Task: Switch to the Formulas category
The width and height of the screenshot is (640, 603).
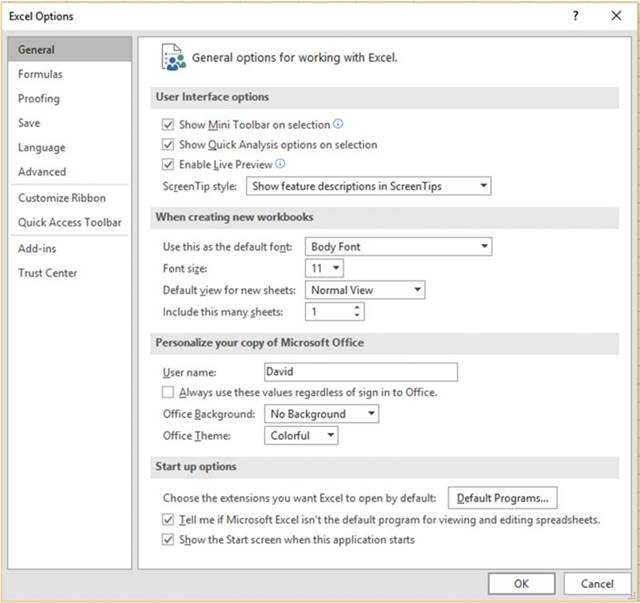Action: (x=40, y=74)
